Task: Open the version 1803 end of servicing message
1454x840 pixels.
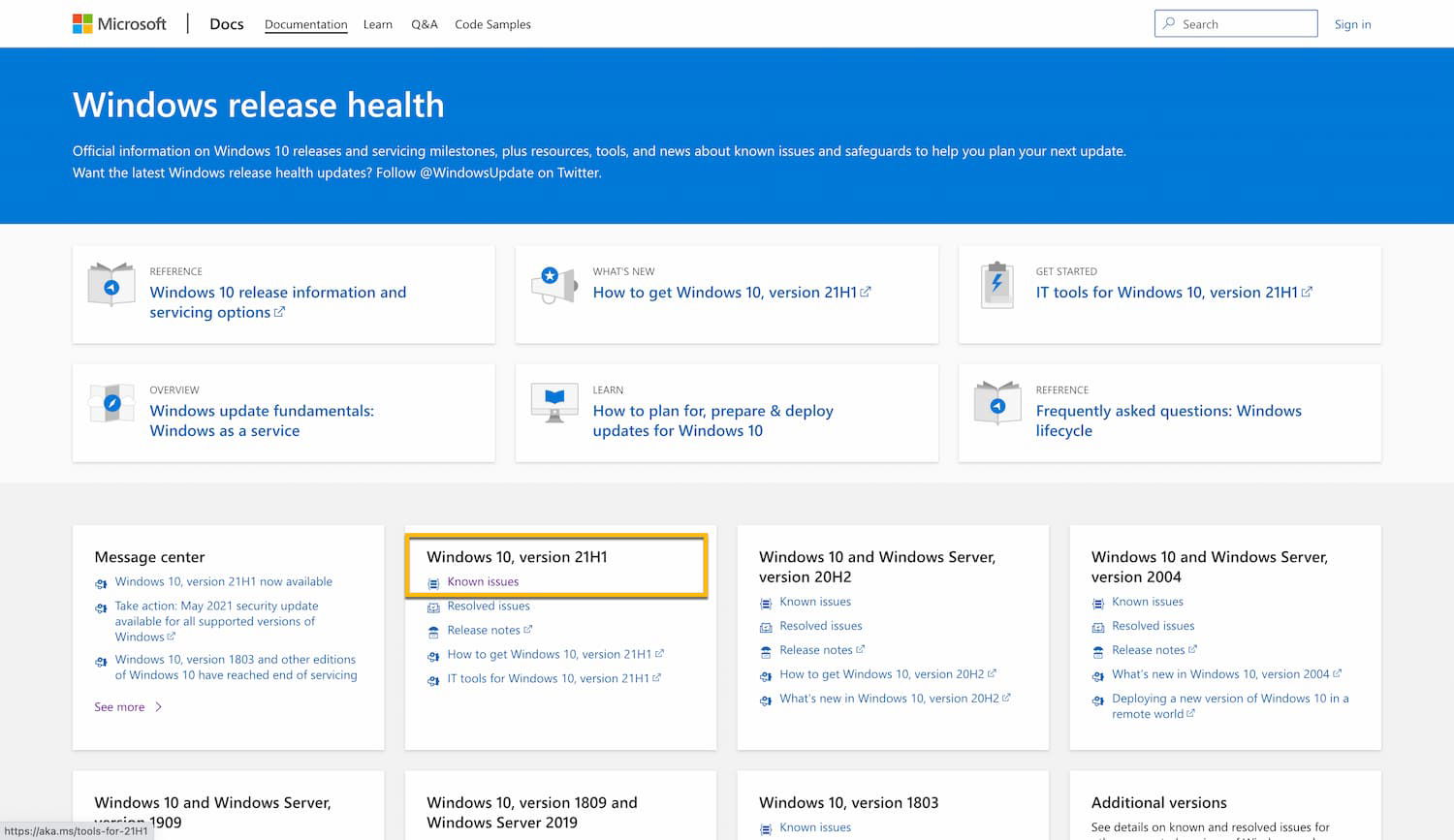Action: (x=237, y=667)
